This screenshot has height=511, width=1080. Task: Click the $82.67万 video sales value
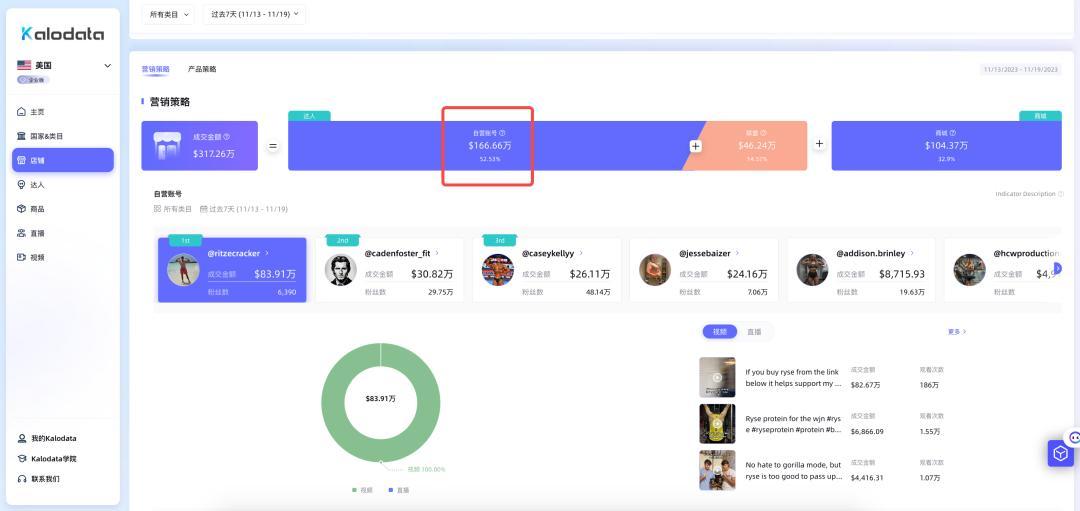tap(864, 385)
